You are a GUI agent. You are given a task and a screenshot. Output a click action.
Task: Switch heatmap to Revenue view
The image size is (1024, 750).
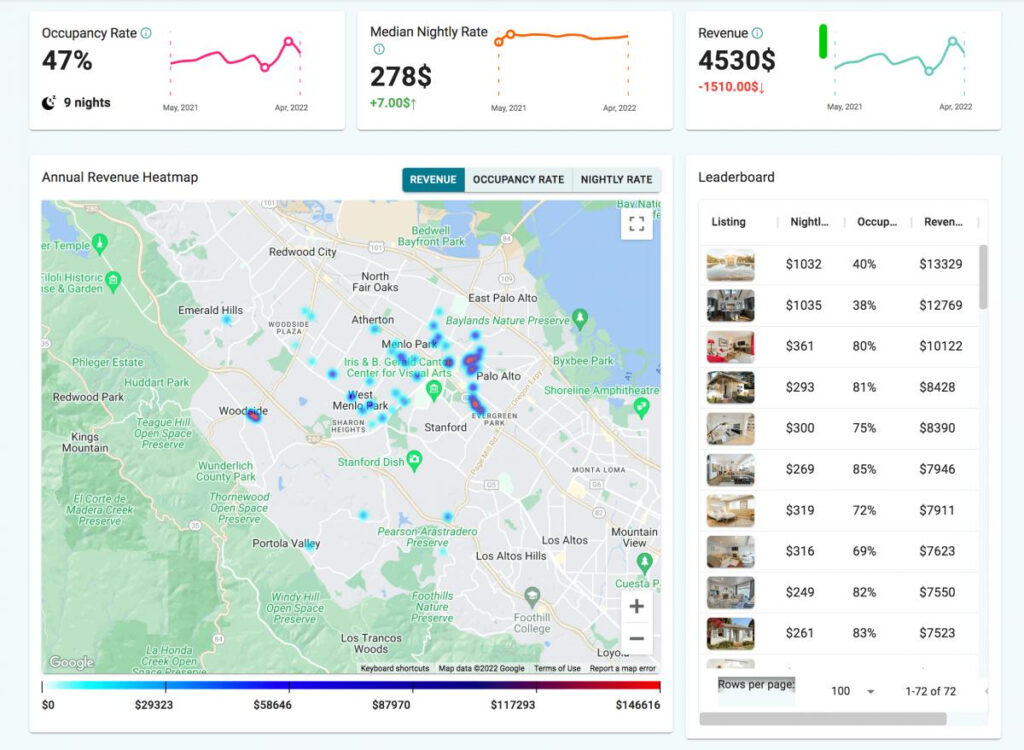(x=433, y=180)
